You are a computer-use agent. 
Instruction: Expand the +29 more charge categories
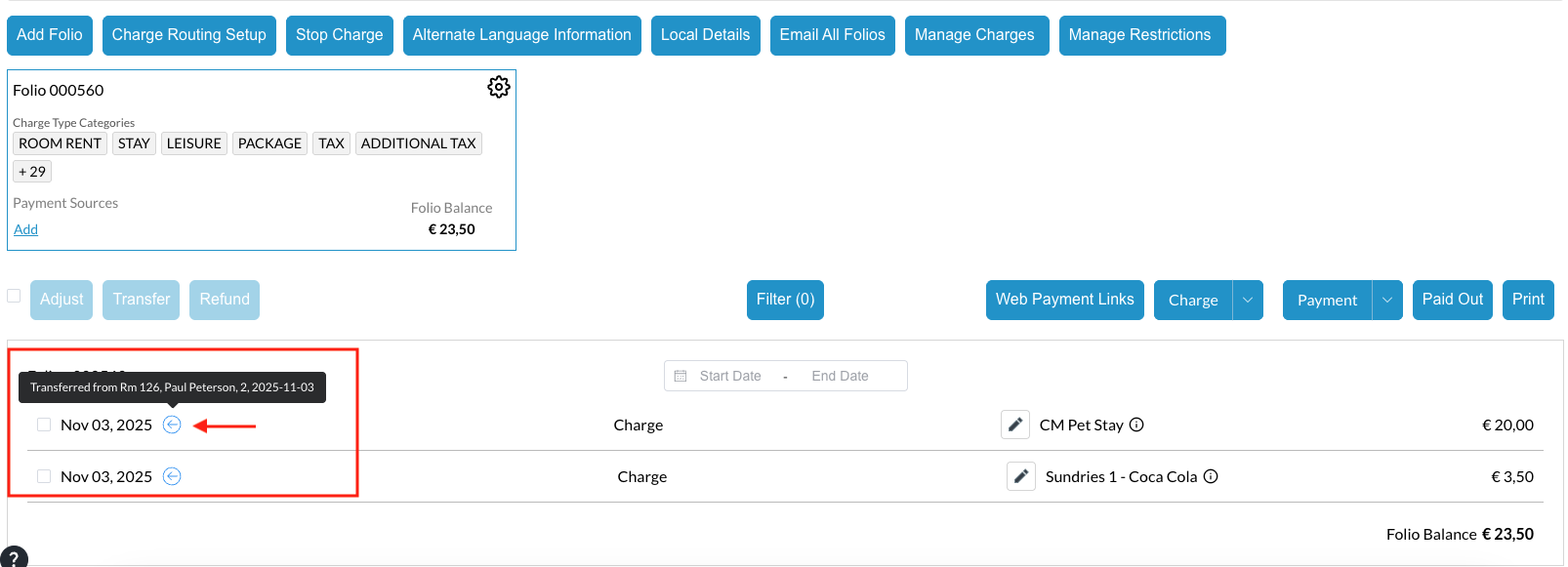[32, 172]
